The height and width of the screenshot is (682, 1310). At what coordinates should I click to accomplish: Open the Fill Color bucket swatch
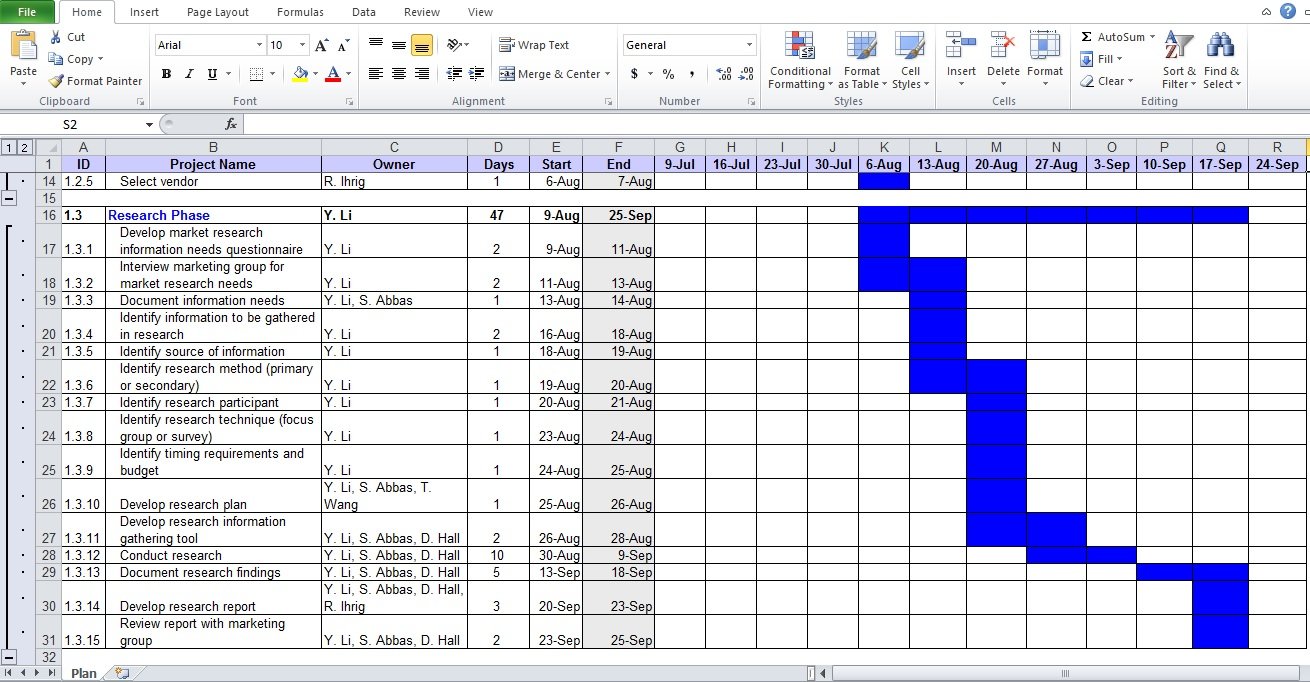coord(300,74)
